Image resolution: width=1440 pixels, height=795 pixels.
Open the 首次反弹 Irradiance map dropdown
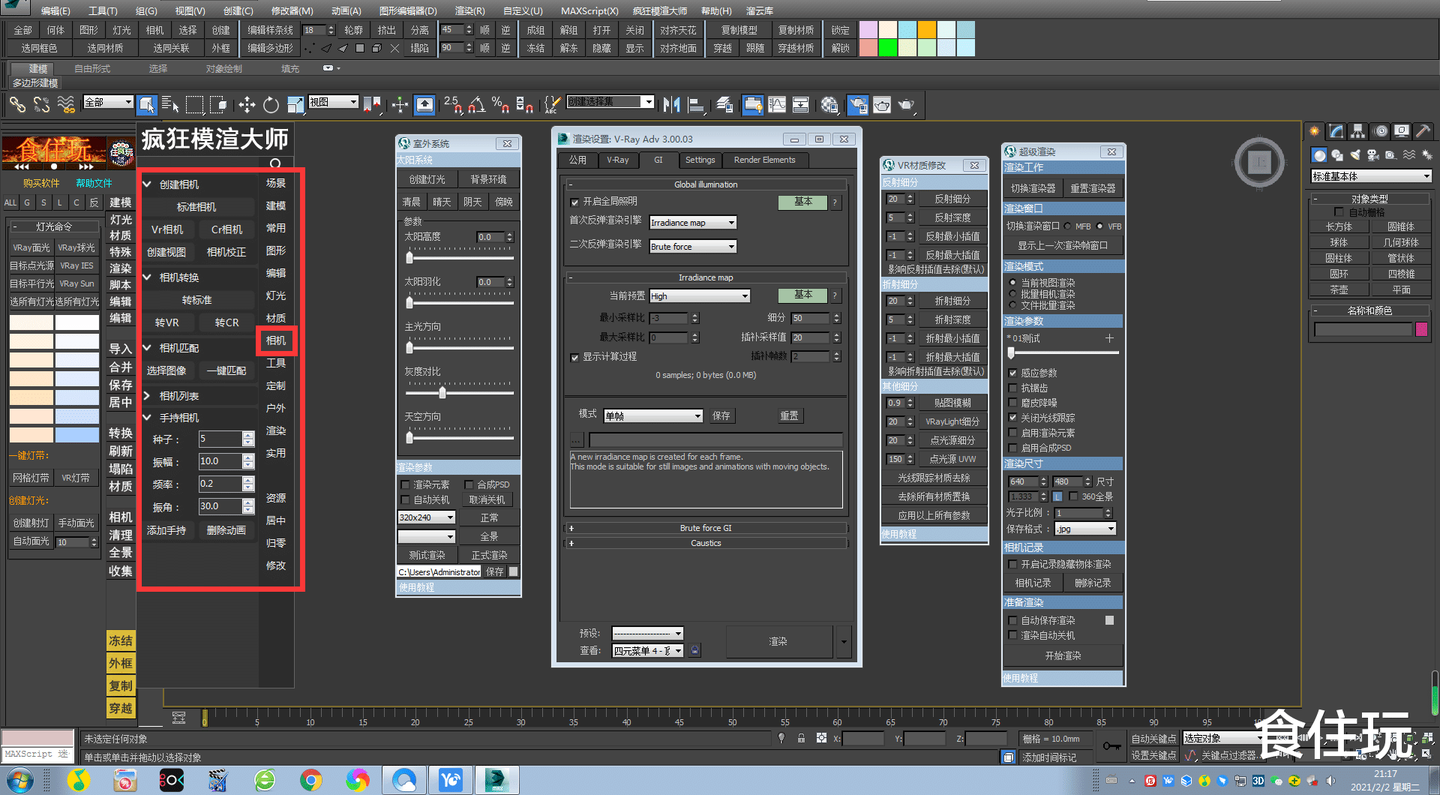(693, 223)
